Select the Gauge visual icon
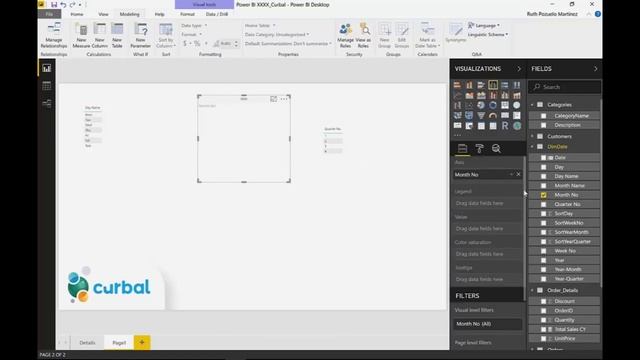This screenshot has width=640, height=360. point(493,116)
